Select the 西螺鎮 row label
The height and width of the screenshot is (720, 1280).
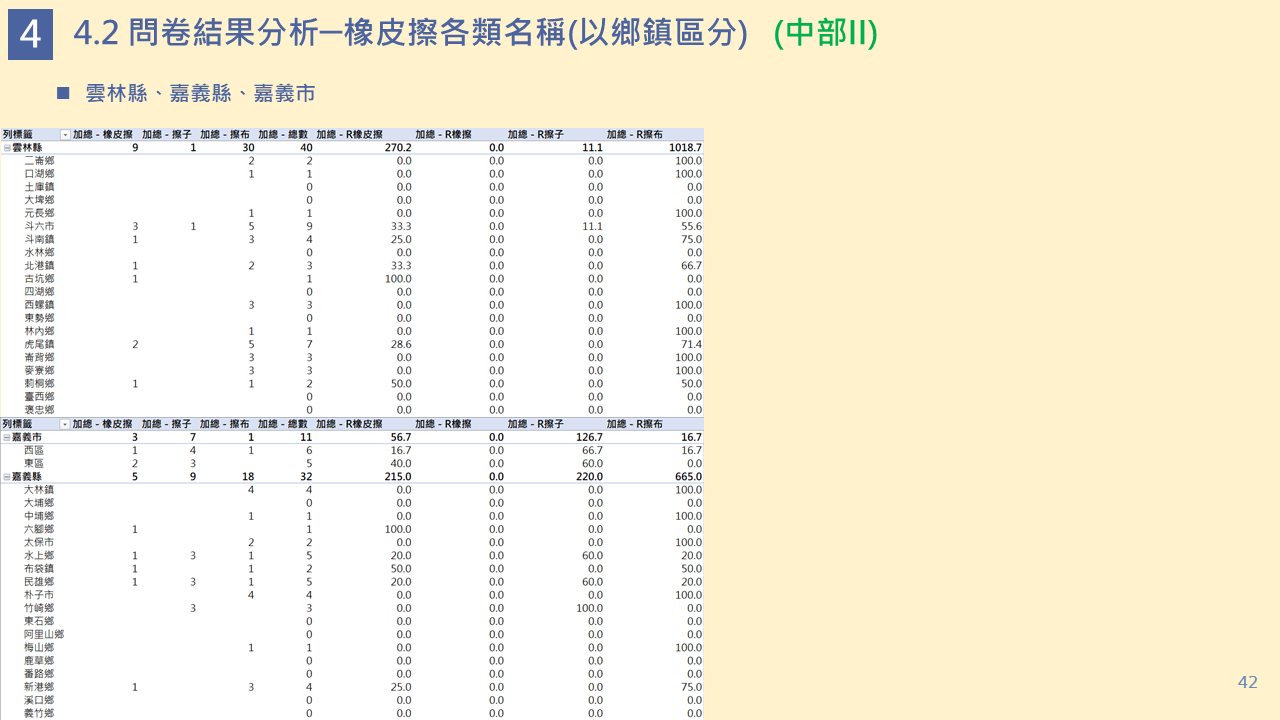[39, 304]
